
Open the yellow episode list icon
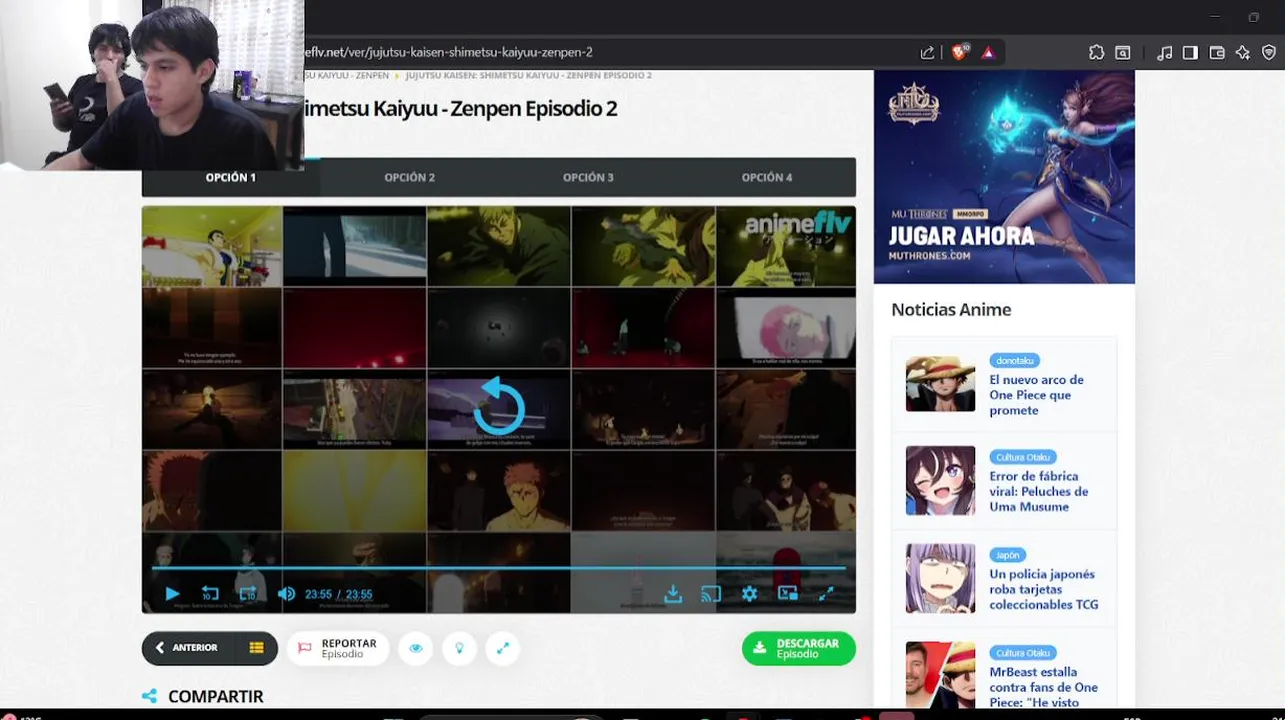tap(257, 648)
